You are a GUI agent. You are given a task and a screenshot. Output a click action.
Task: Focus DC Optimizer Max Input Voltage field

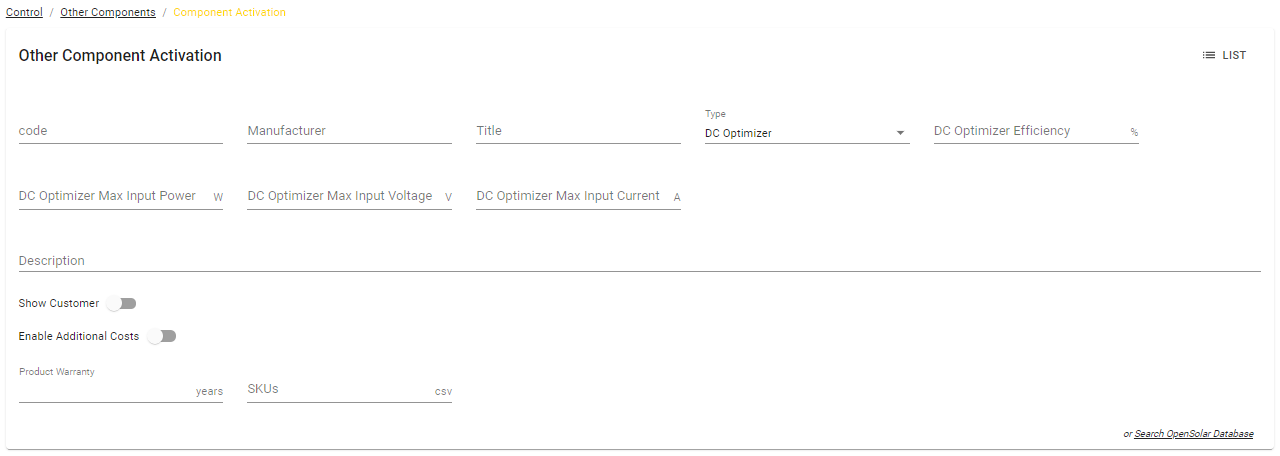[342, 196]
